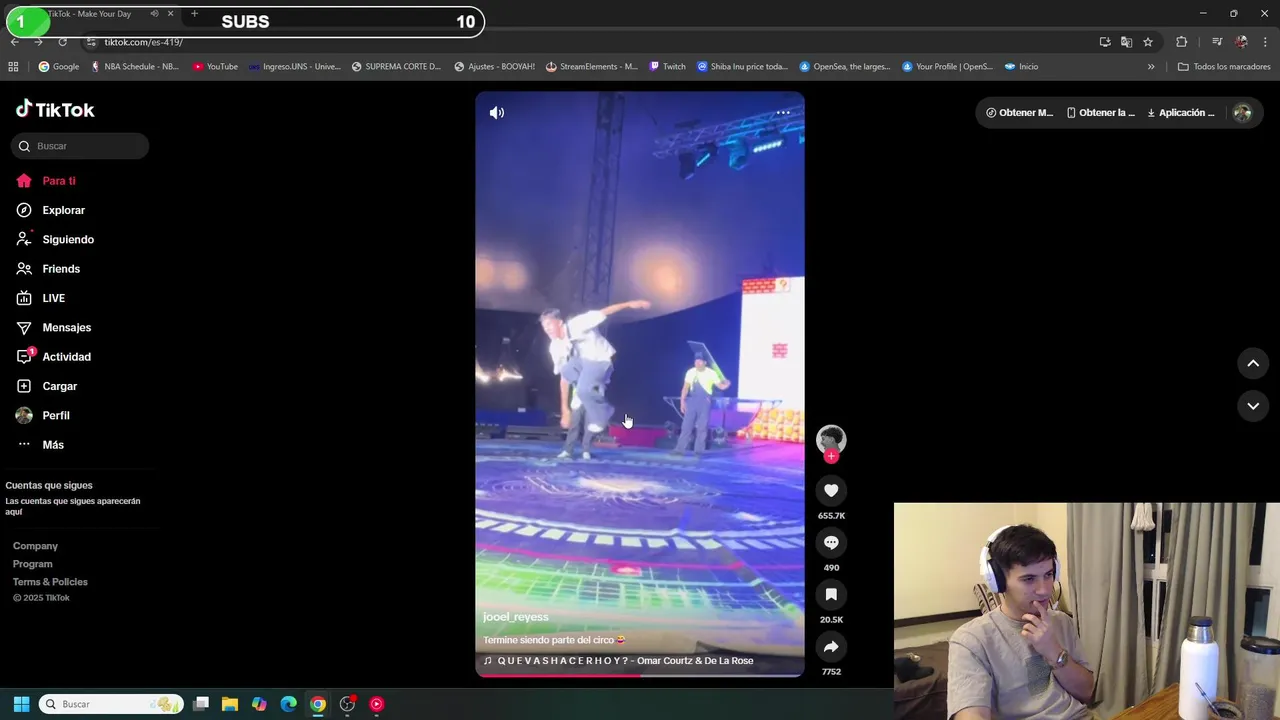Open the NBA Schedule bookmark
Screen dimensions: 1280x720
tap(135, 67)
